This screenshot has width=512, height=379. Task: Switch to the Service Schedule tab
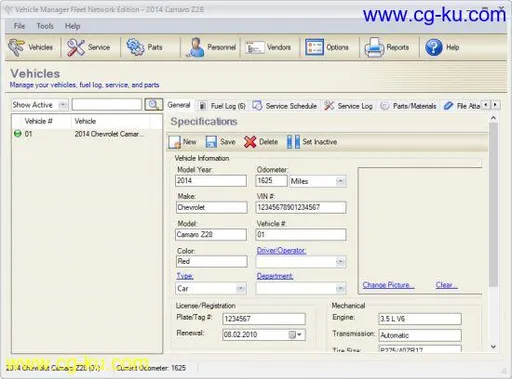tap(284, 106)
